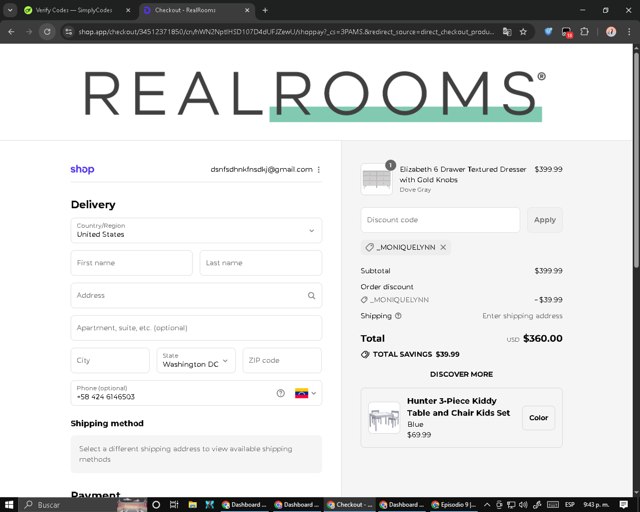Show hidden system tray icons
640x512 pixels.
pos(487,505)
